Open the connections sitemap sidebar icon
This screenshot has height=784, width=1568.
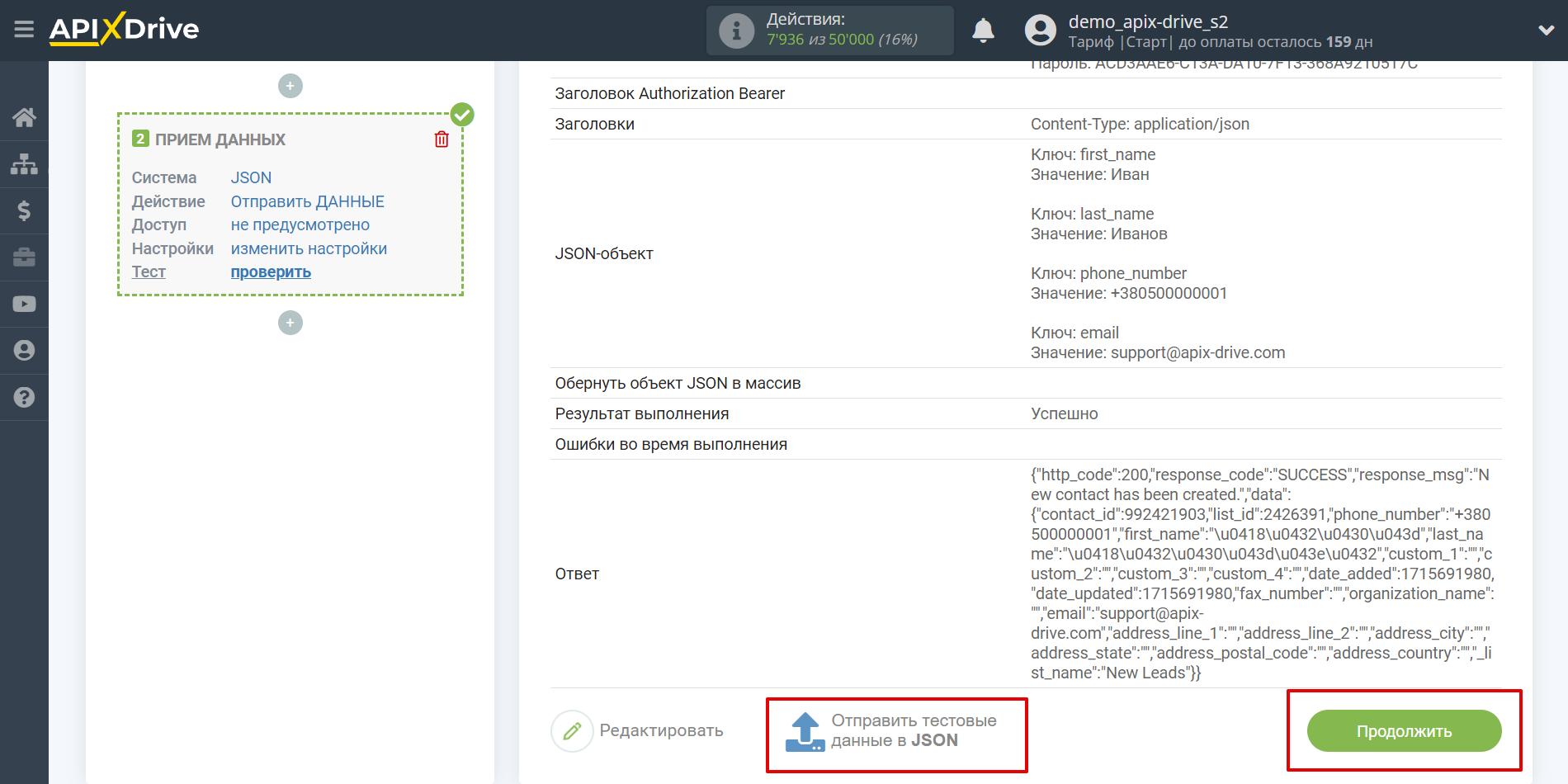(24, 164)
